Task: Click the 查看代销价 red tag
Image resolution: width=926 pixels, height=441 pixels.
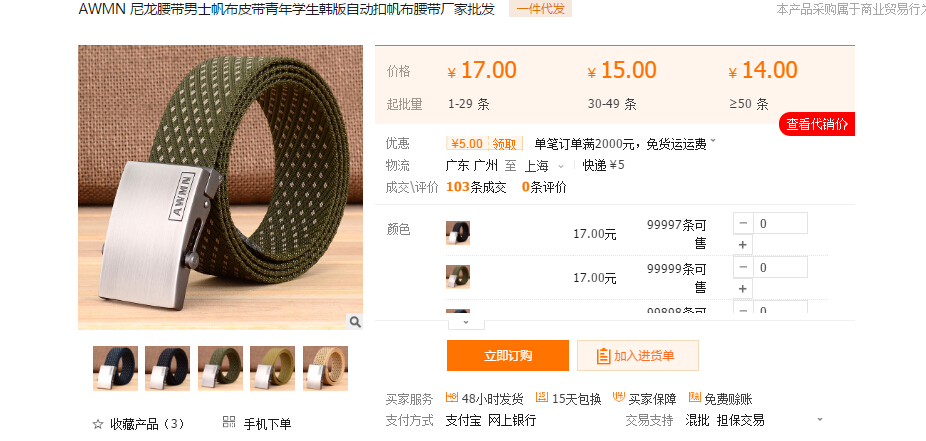Action: click(x=817, y=124)
